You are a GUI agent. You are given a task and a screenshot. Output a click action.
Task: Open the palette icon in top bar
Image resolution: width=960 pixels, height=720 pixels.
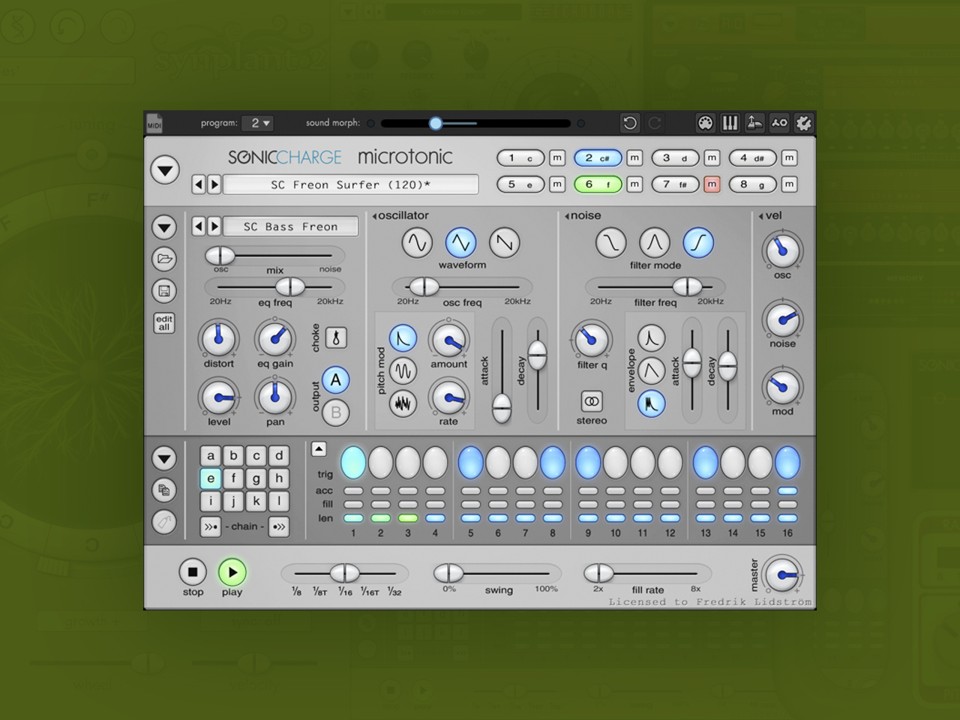pos(705,123)
